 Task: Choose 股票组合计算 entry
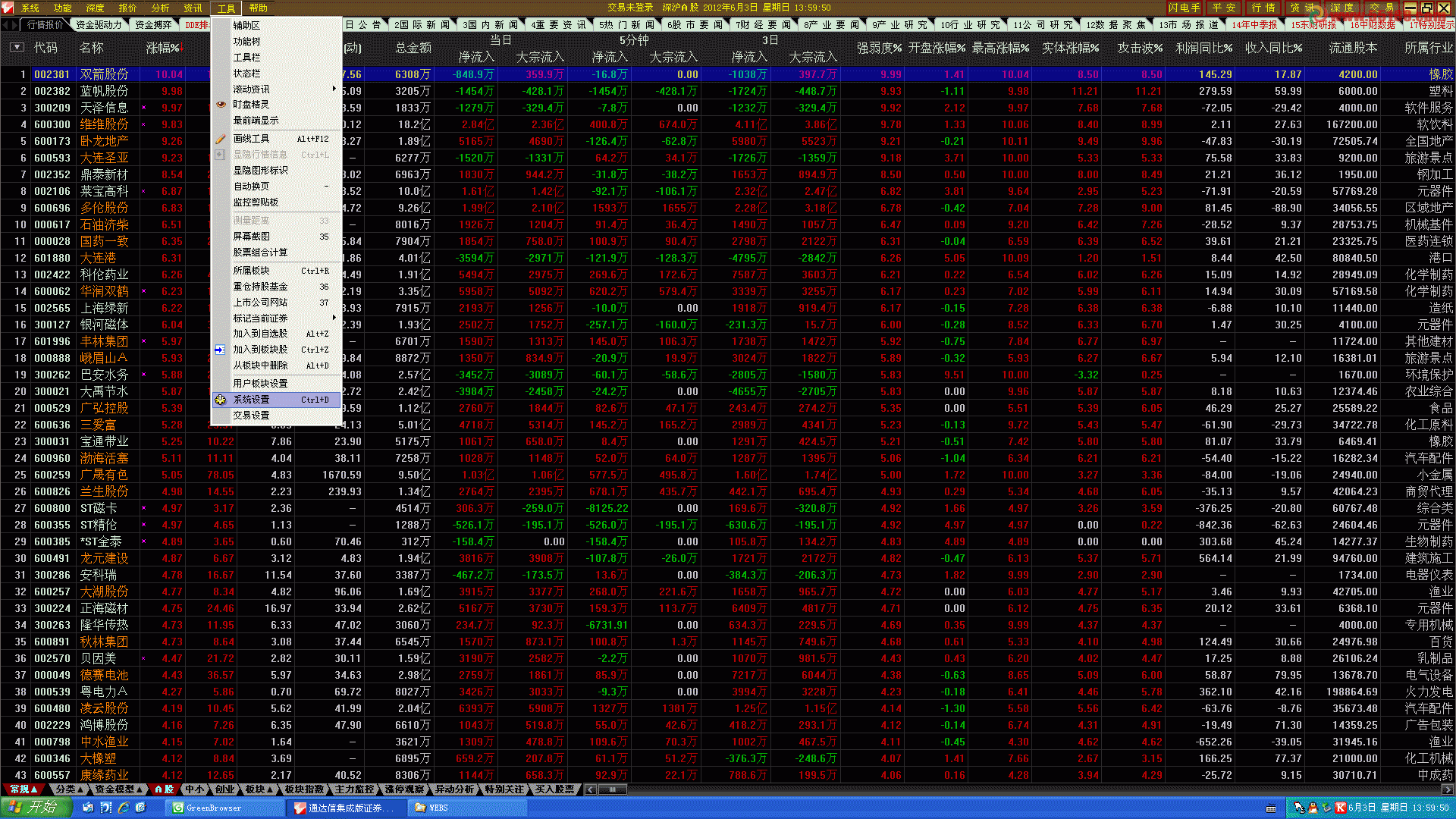(x=276, y=253)
